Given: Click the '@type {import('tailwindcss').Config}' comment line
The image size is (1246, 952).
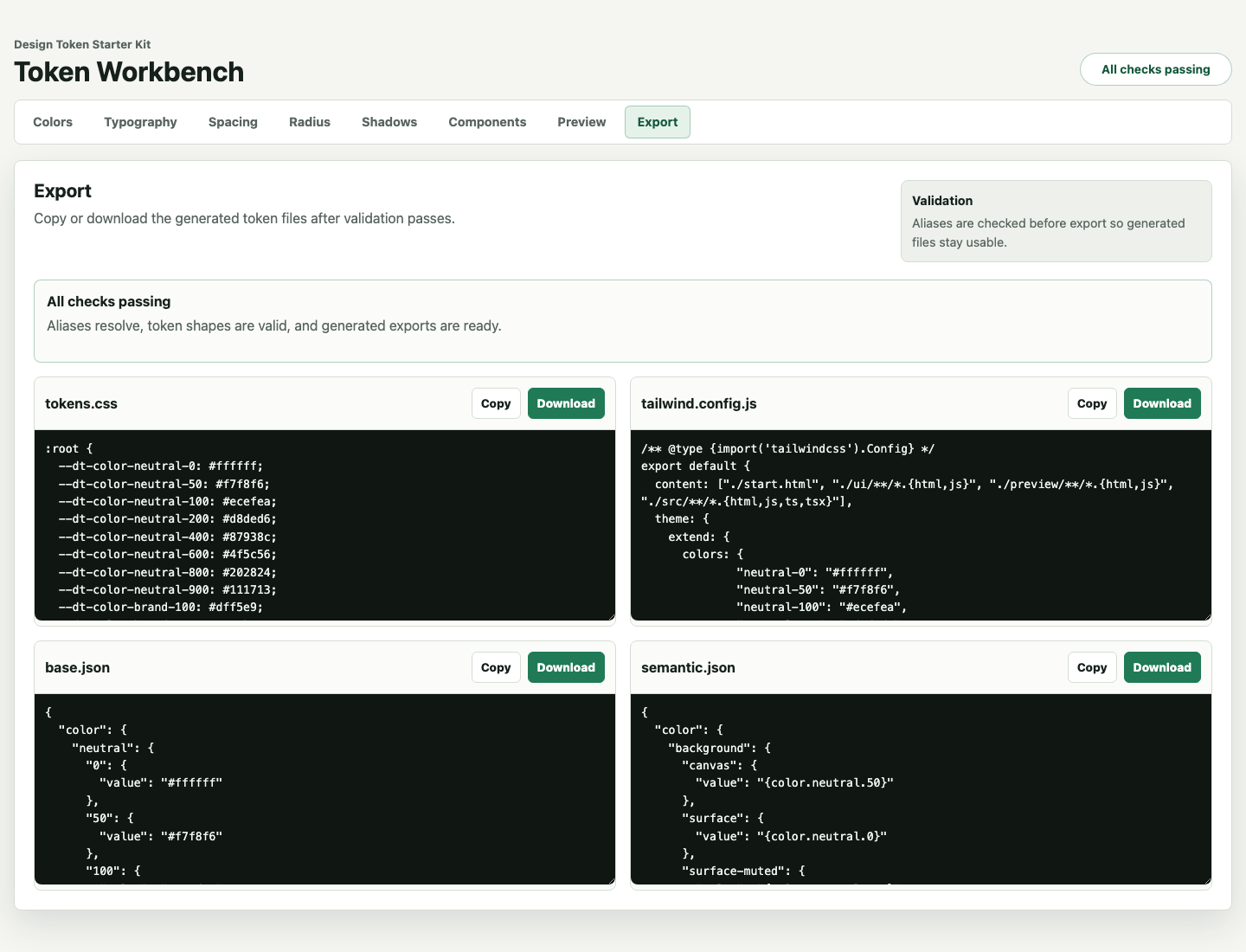Looking at the screenshot, I should 788,448.
